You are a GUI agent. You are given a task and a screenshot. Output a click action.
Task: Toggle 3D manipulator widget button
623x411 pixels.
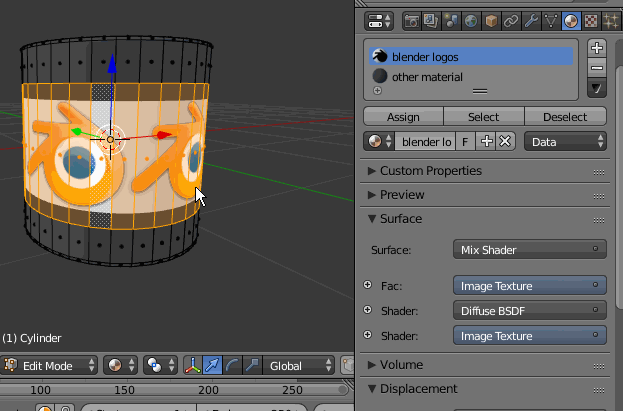point(193,365)
